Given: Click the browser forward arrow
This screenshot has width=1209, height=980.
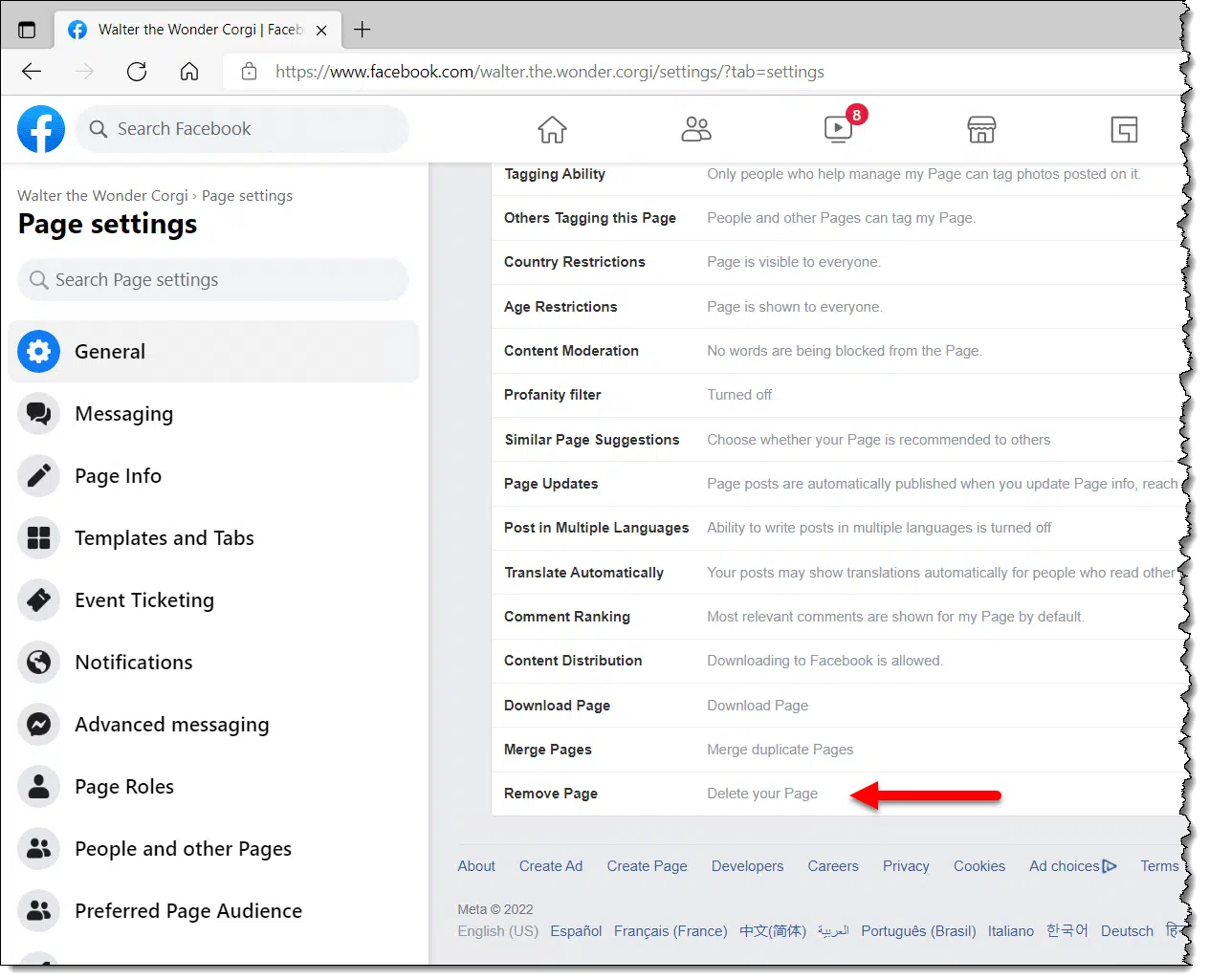Looking at the screenshot, I should coord(85,72).
